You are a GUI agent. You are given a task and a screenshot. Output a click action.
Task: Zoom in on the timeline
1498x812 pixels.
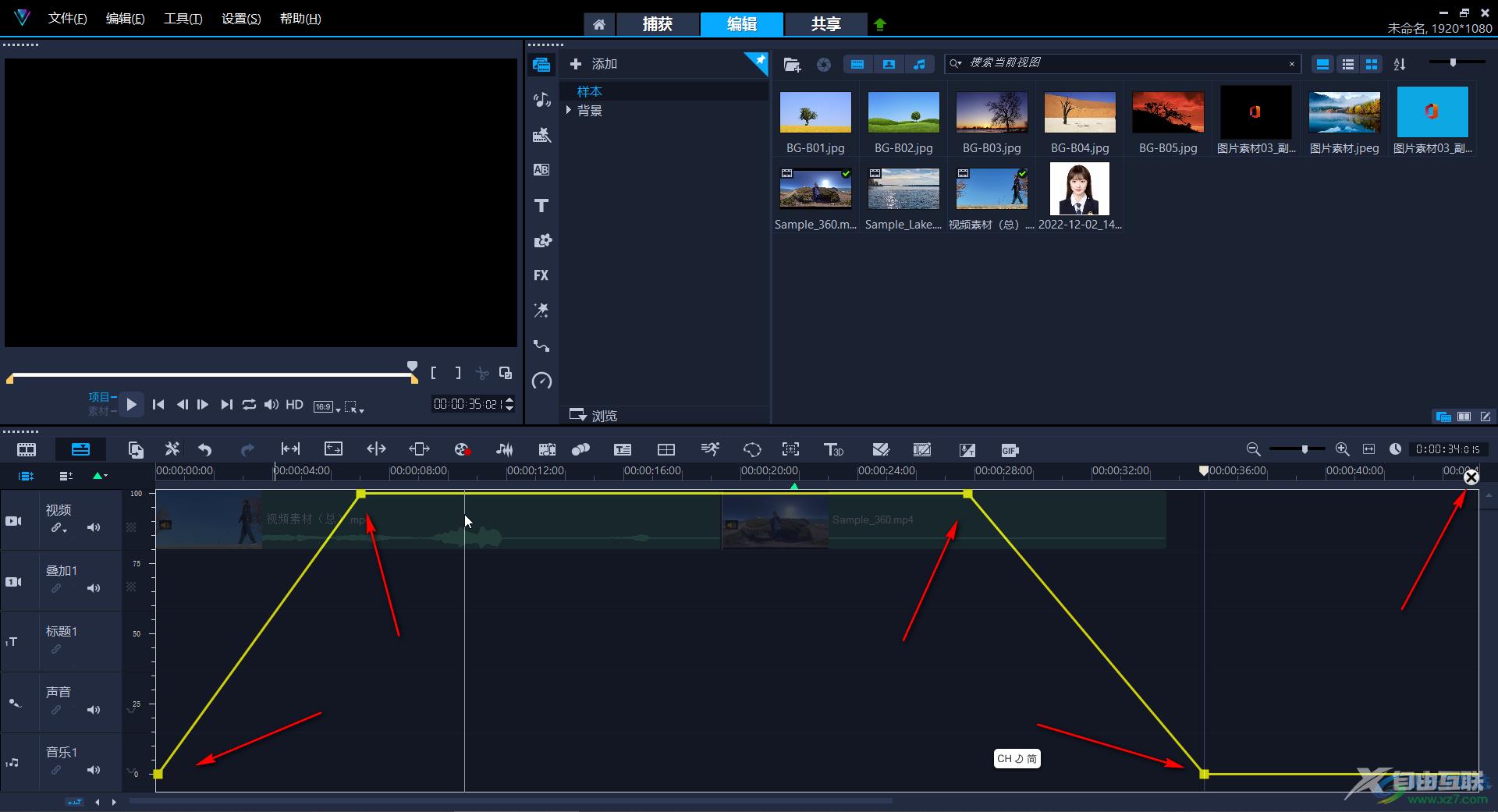1342,449
